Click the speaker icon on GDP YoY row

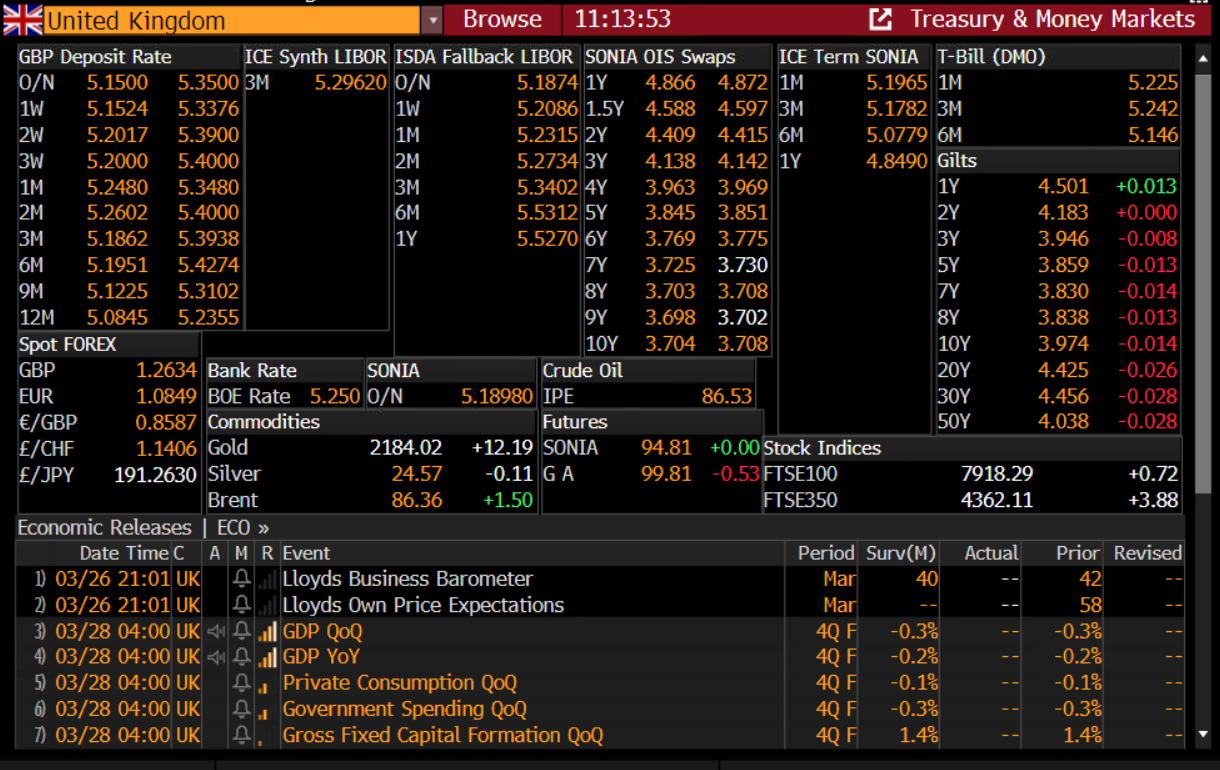point(215,657)
